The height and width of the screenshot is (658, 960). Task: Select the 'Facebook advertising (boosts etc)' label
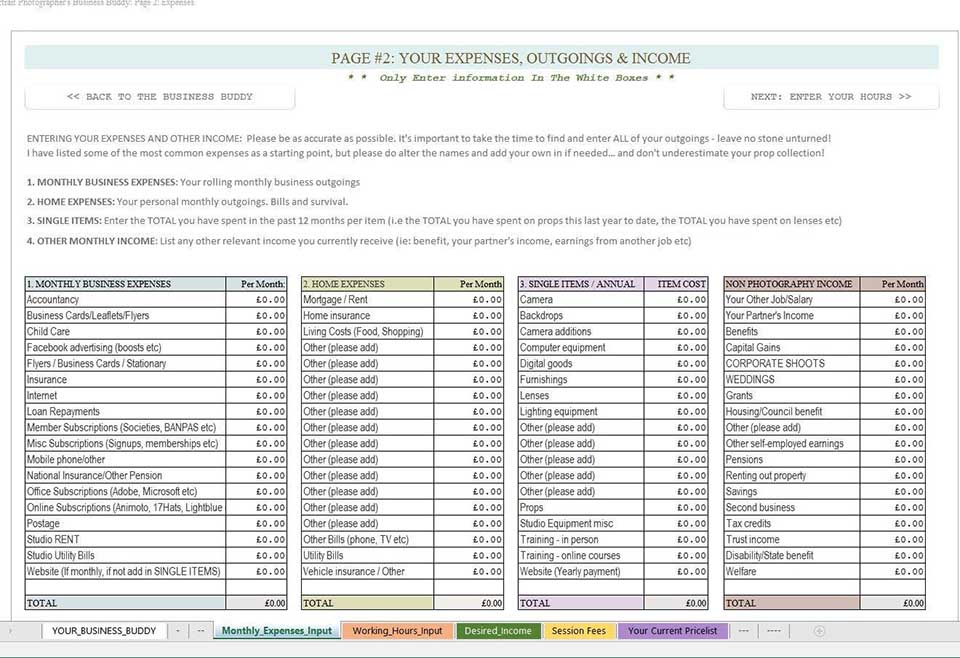94,348
